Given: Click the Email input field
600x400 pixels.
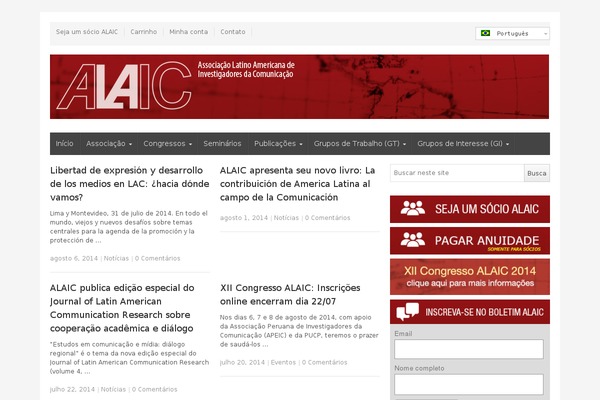Looking at the screenshot, I should click(x=469, y=349).
